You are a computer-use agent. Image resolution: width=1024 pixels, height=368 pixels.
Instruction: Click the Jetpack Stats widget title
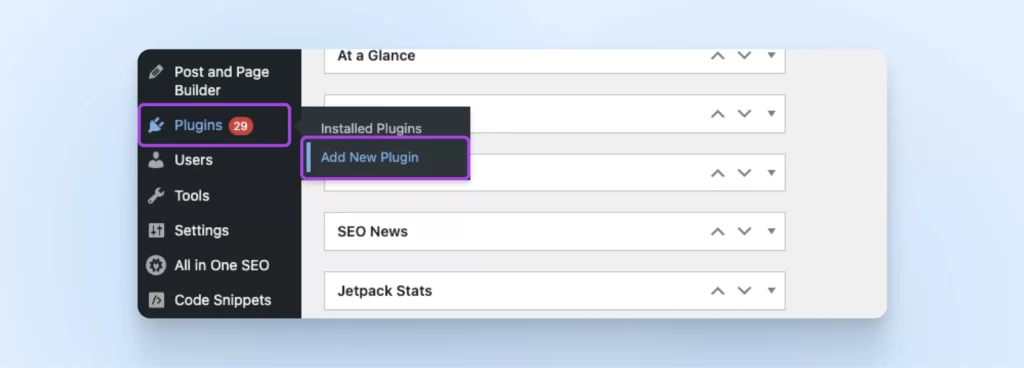(x=385, y=291)
